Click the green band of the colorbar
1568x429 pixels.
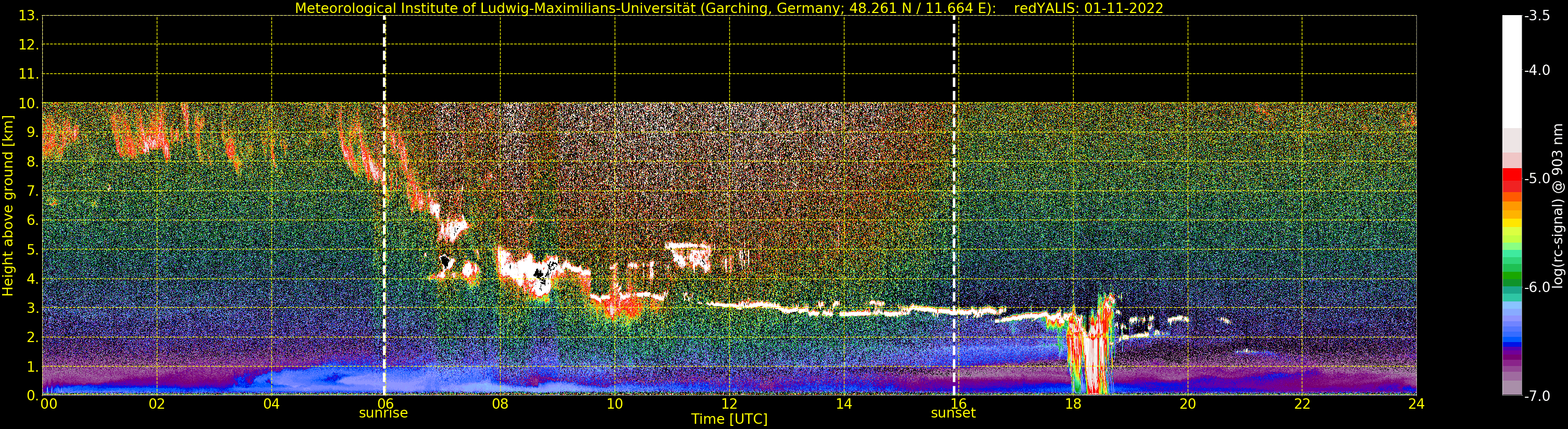[1512, 268]
